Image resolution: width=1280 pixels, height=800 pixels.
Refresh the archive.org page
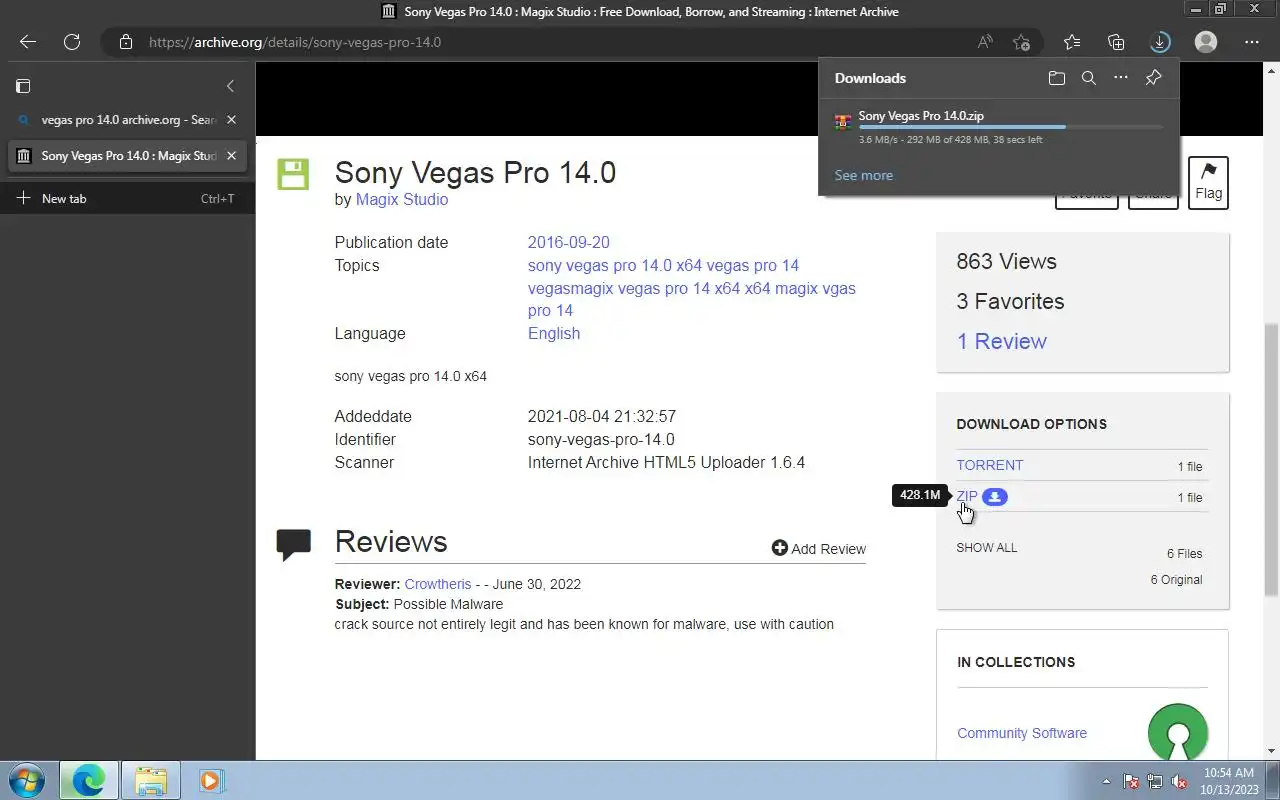pos(72,42)
